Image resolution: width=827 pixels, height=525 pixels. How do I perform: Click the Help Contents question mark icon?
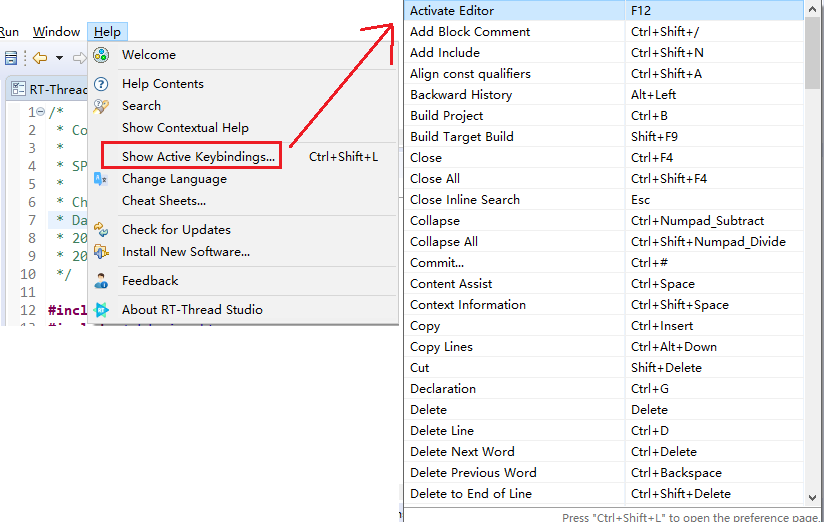(x=101, y=84)
